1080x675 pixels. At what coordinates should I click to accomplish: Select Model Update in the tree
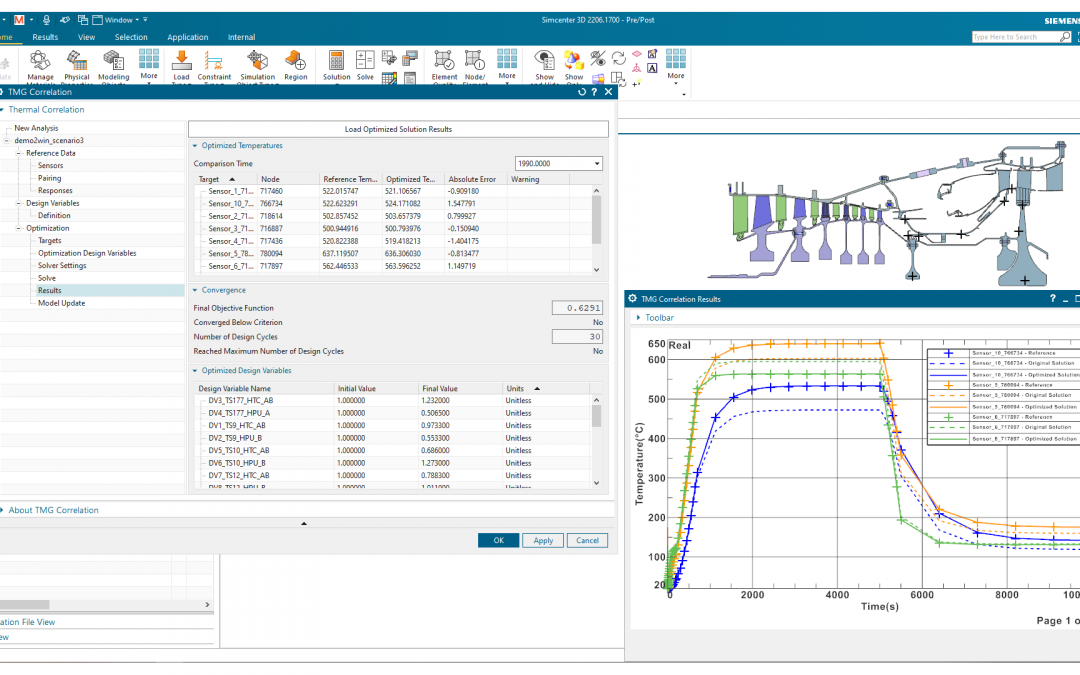point(61,302)
